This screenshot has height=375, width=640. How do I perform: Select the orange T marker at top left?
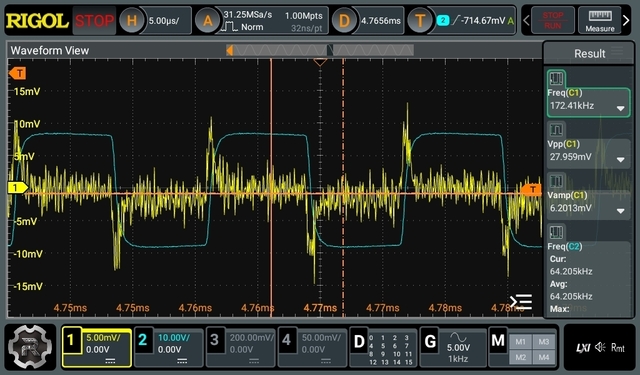(x=18, y=73)
